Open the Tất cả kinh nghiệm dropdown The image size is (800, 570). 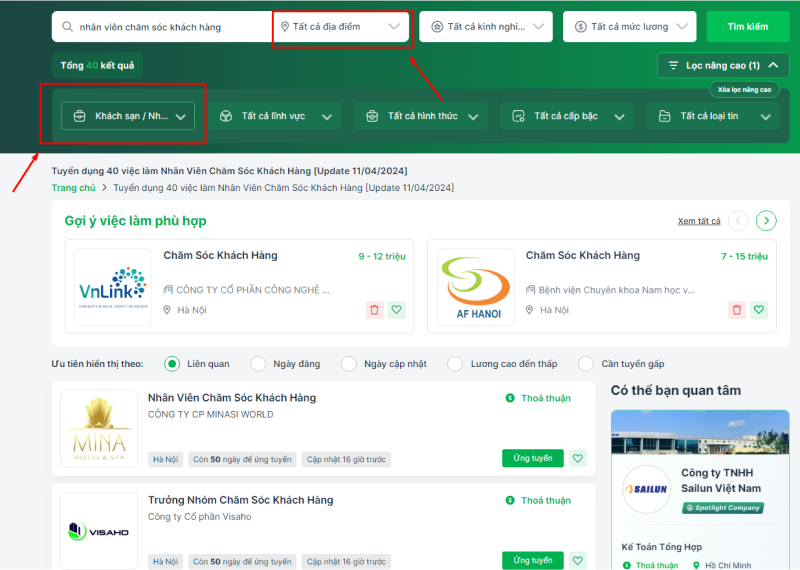[x=486, y=27]
